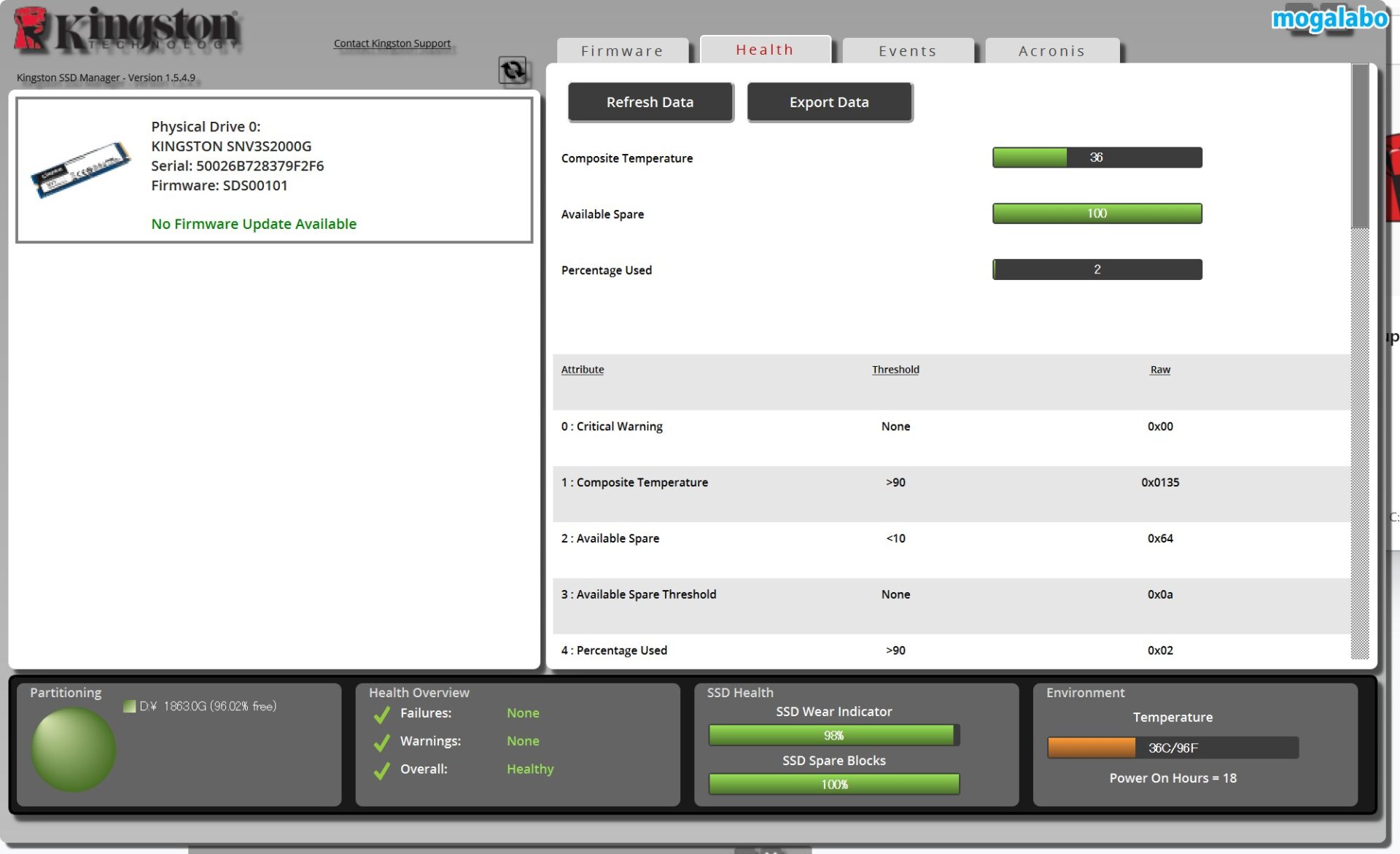Image resolution: width=1400 pixels, height=854 pixels.
Task: Click the checkmark next to Overall Healthy status
Action: point(381,769)
